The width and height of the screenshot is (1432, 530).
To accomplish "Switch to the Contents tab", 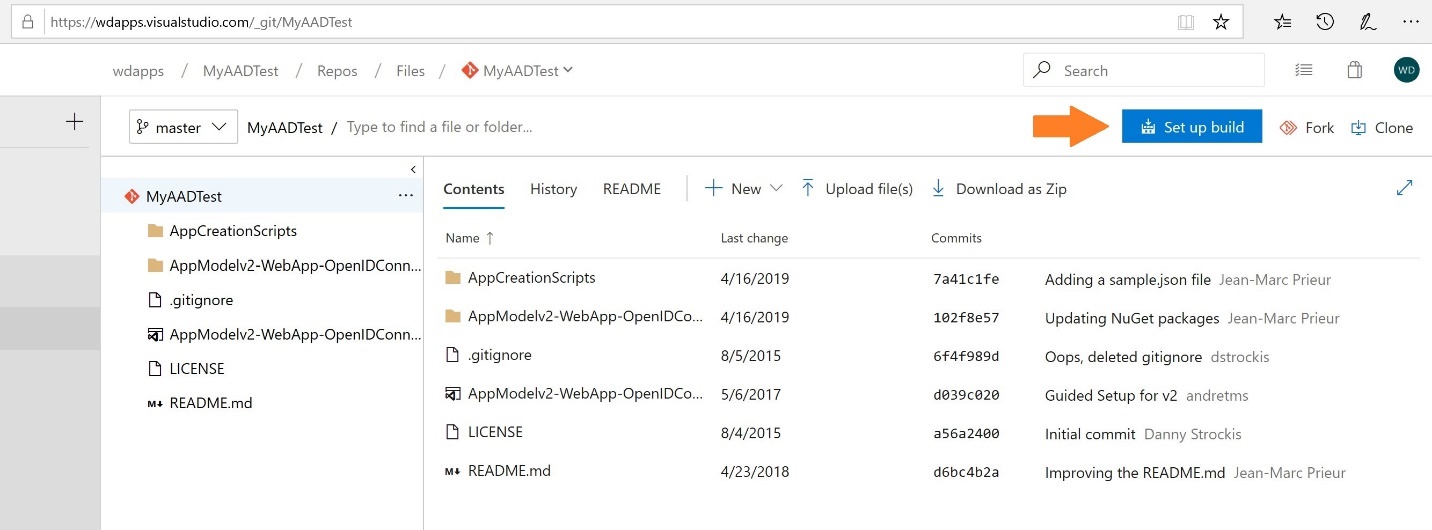I will (x=474, y=188).
